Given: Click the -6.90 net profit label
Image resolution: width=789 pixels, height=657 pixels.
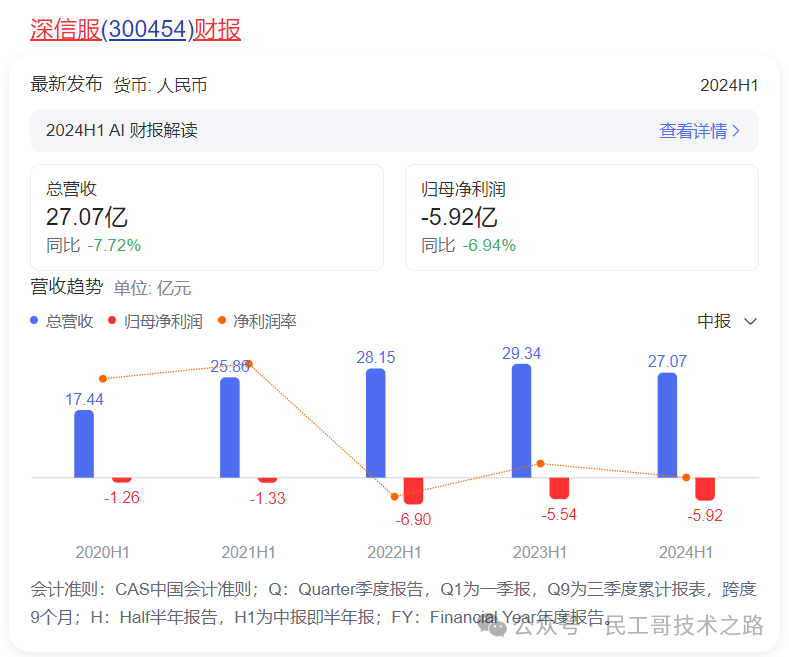Looking at the screenshot, I should coord(413,519).
